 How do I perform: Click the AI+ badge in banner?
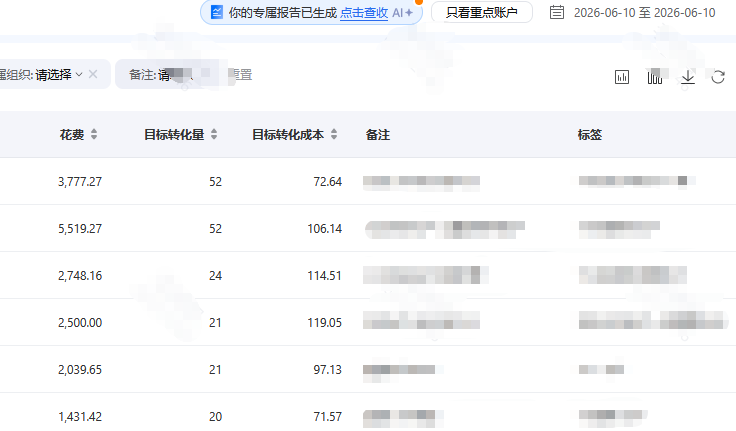[402, 13]
